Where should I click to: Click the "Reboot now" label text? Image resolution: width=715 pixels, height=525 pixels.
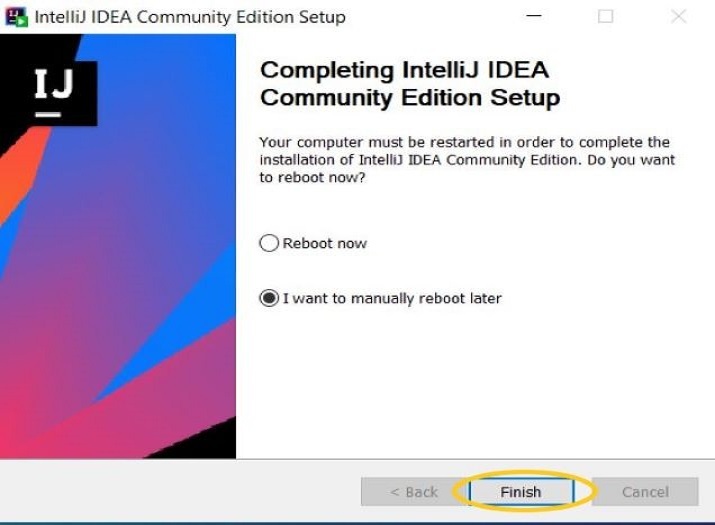click(x=325, y=243)
